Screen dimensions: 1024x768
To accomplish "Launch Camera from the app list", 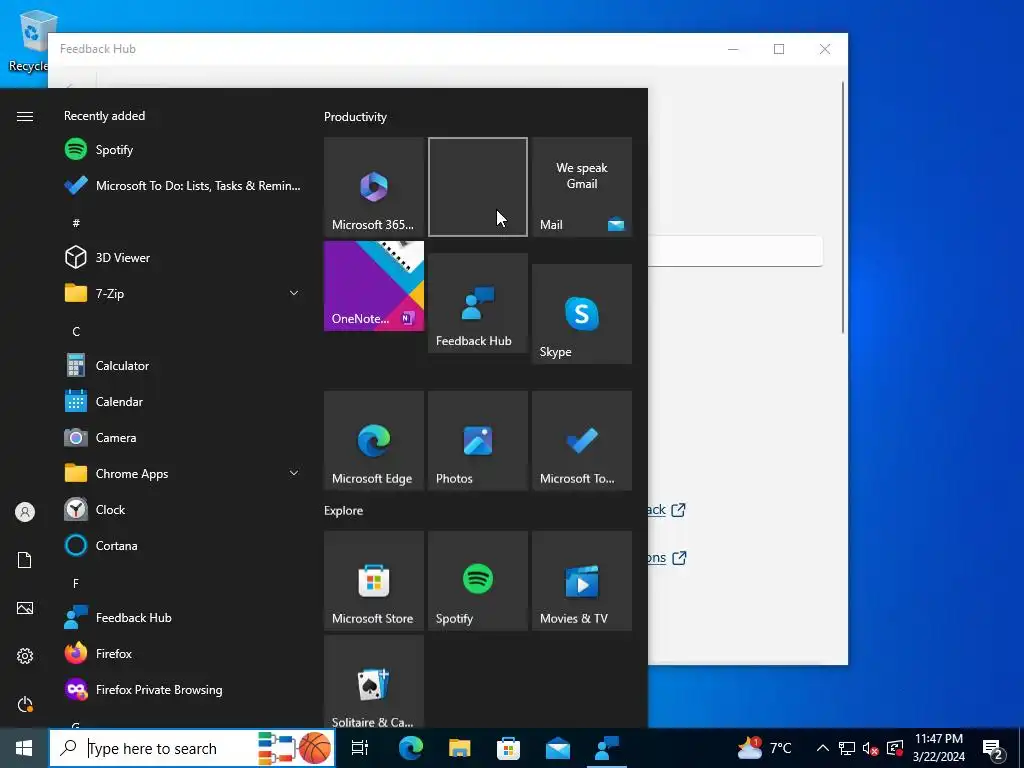I will pos(183,438).
